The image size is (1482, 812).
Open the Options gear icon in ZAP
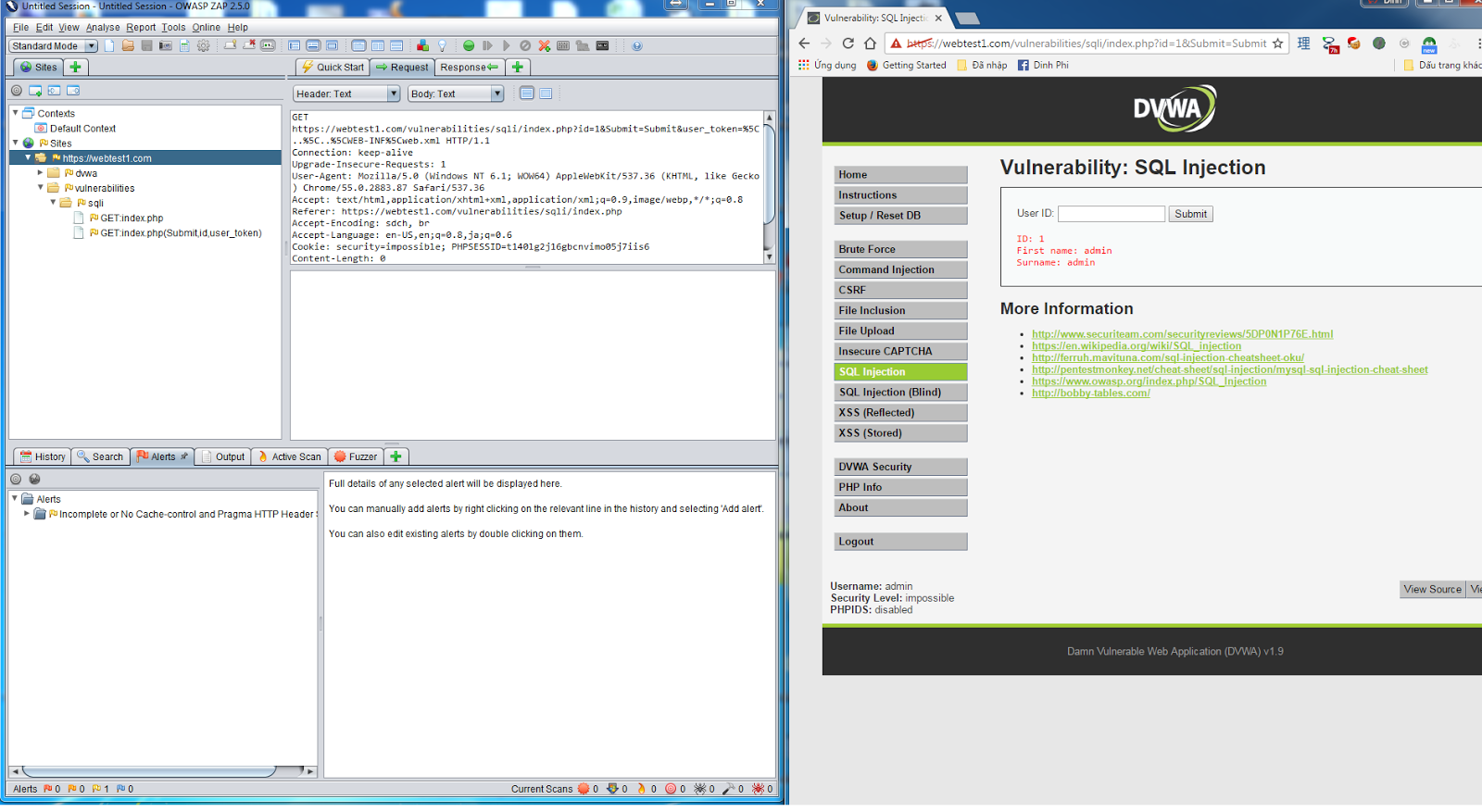pos(204,45)
